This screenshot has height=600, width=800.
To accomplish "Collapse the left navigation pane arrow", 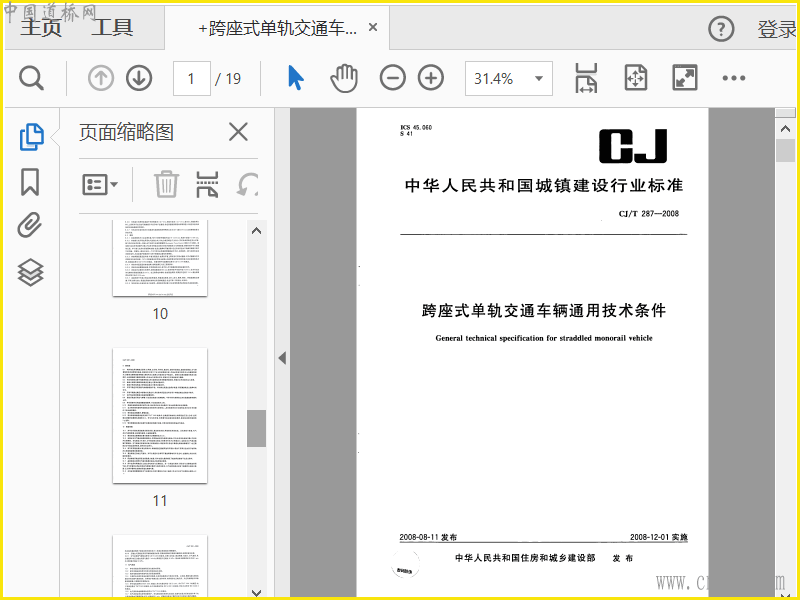I will [x=282, y=358].
